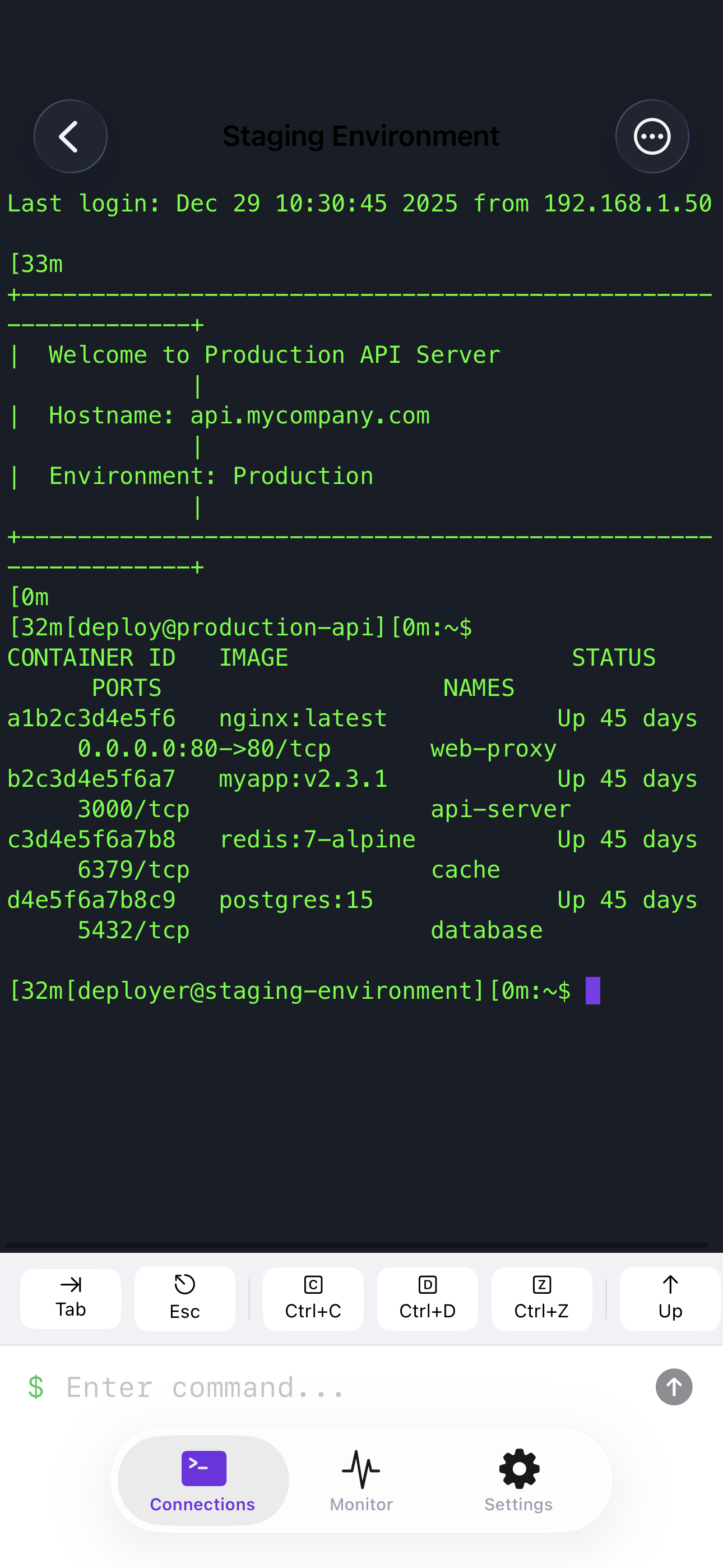Open the Settings screen
The height and width of the screenshot is (1568, 723).
pos(518,1479)
